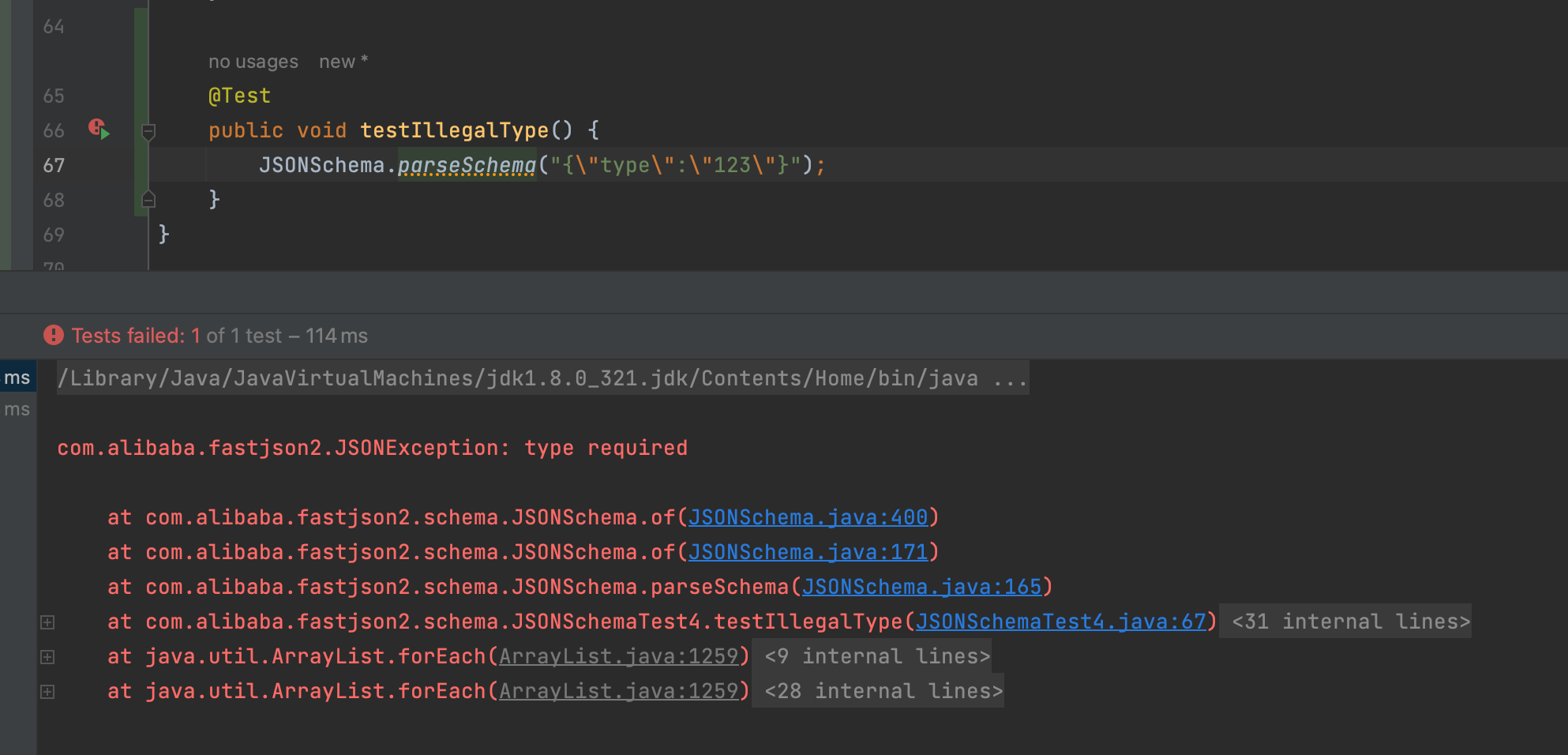Click the second "ms" label below it
This screenshot has width=1568, height=755.
point(17,408)
